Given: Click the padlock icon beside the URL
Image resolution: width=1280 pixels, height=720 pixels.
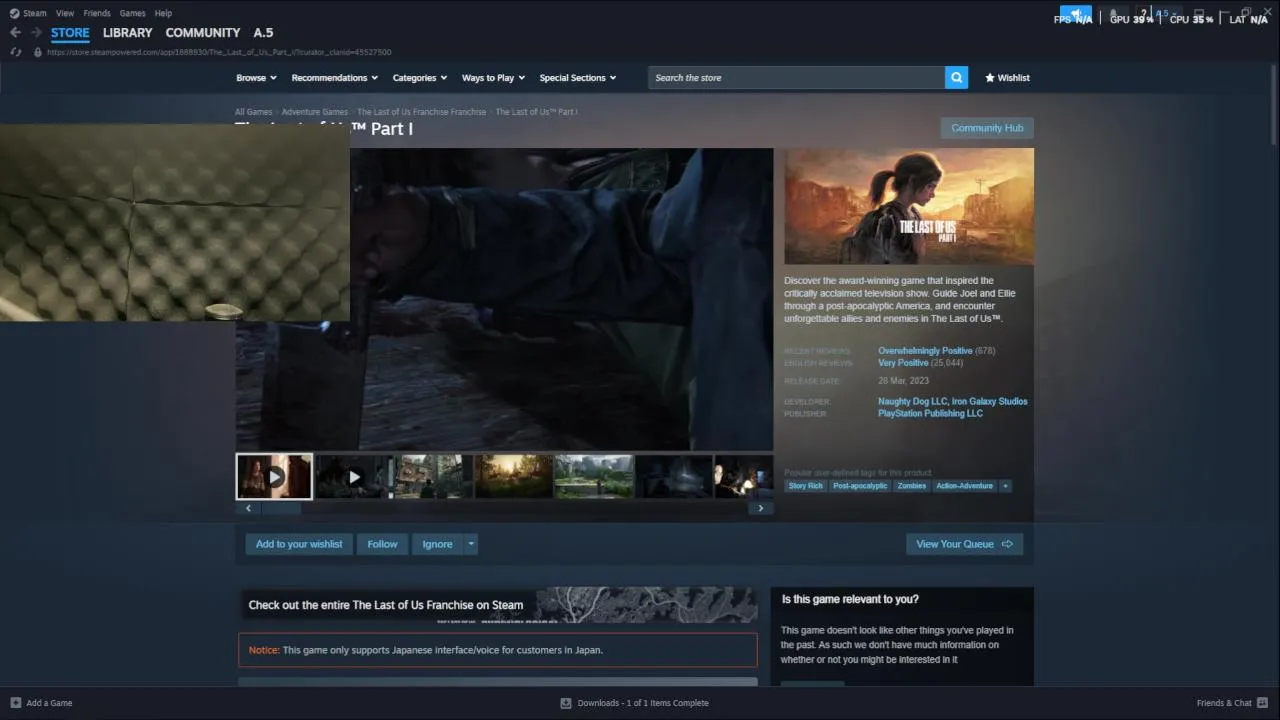Looking at the screenshot, I should (x=38, y=52).
